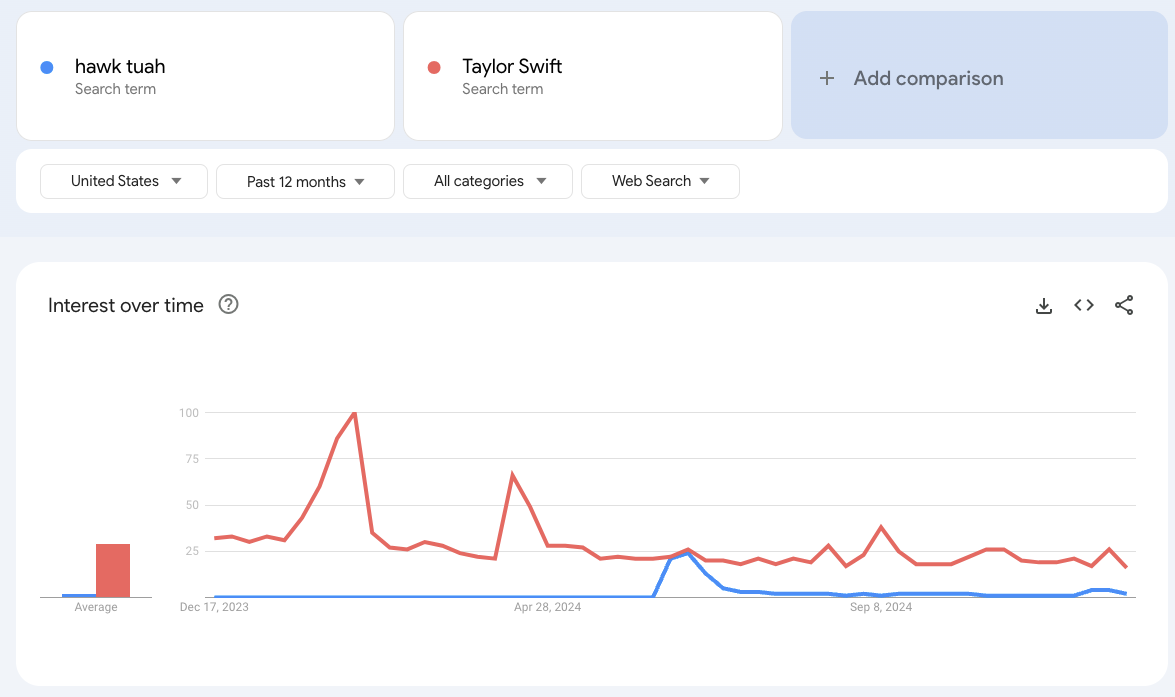Open the United States region dropdown
This screenshot has height=697, width=1175.
[124, 181]
